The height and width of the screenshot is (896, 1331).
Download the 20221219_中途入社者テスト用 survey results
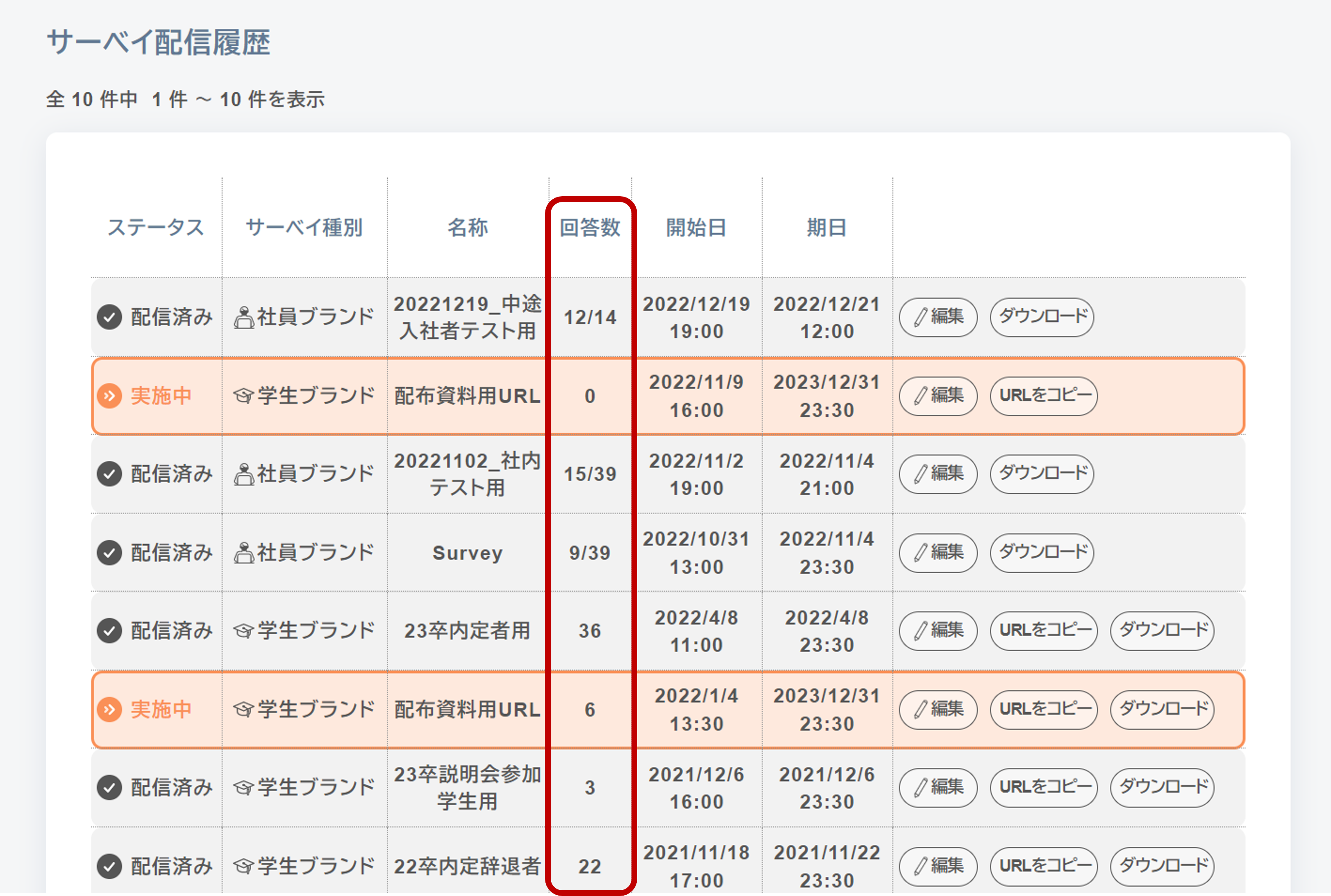pyautogui.click(x=1042, y=317)
